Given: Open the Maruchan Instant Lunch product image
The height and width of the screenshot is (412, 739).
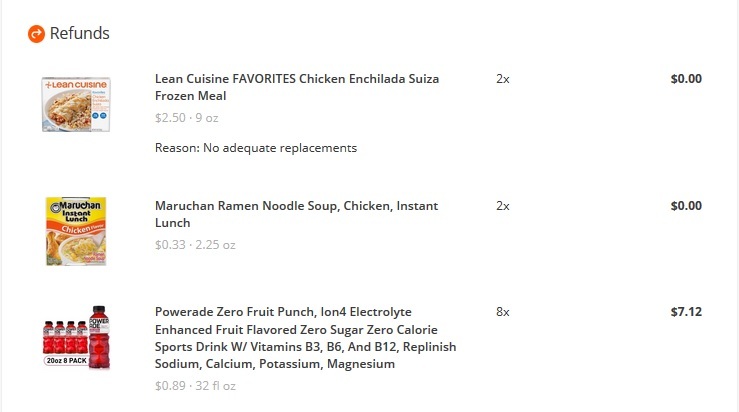Looking at the screenshot, I should point(76,231).
